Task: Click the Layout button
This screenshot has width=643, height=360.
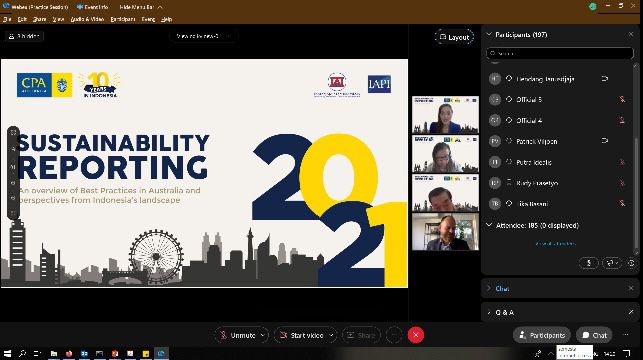Action: pyautogui.click(x=454, y=37)
